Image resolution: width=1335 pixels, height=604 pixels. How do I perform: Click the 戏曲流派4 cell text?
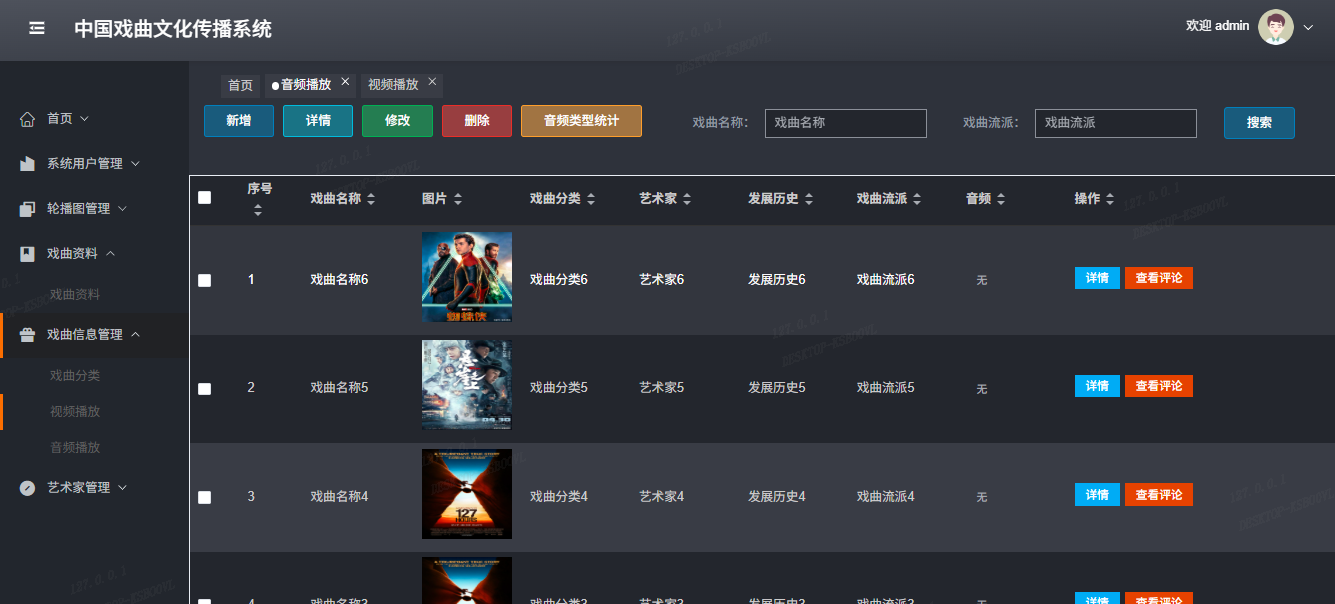(886, 497)
